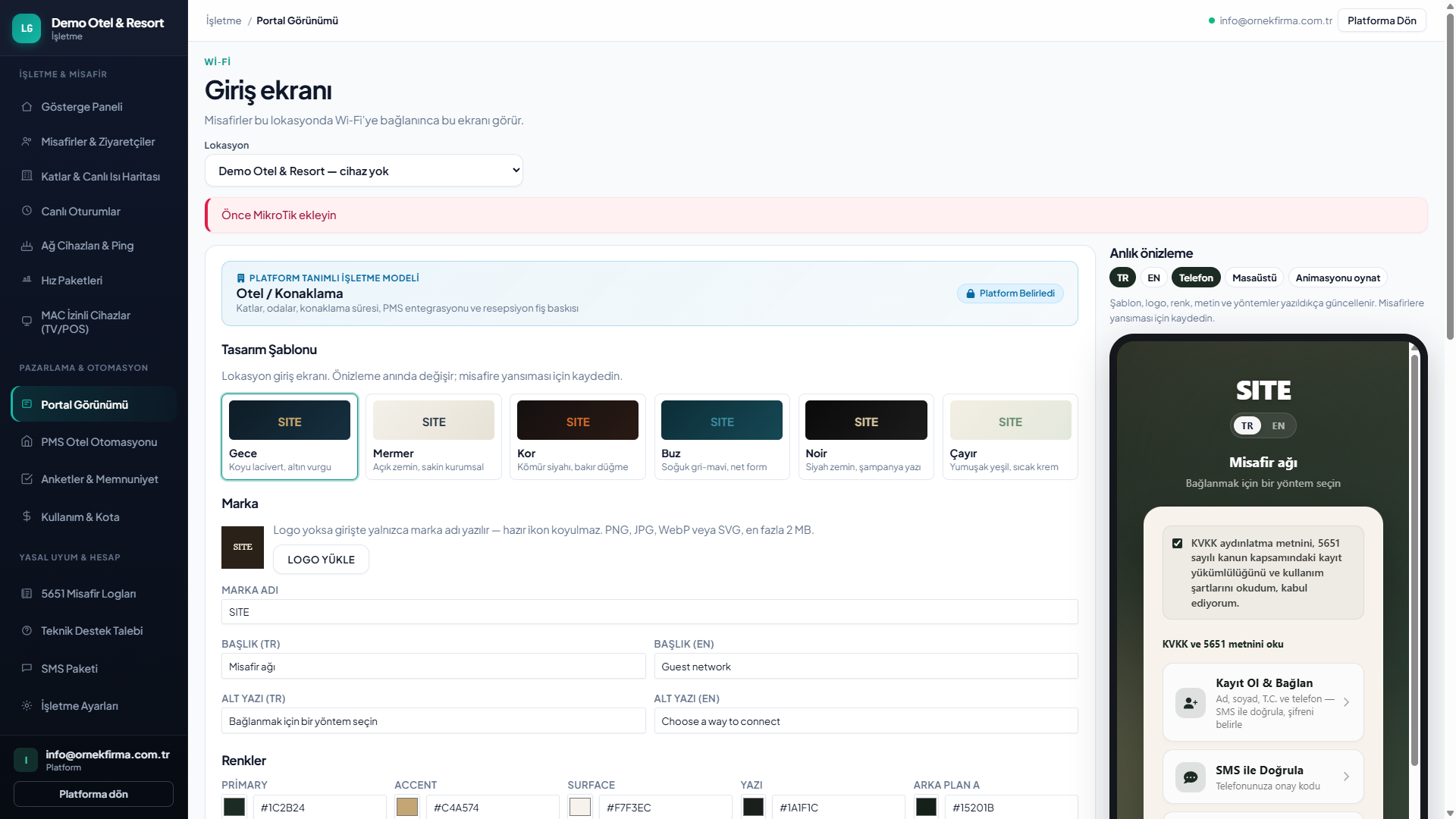Viewport: 1456px width, 819px height.
Task: Click the Katlar & Canlı Isı Haritası icon
Action: tap(27, 176)
